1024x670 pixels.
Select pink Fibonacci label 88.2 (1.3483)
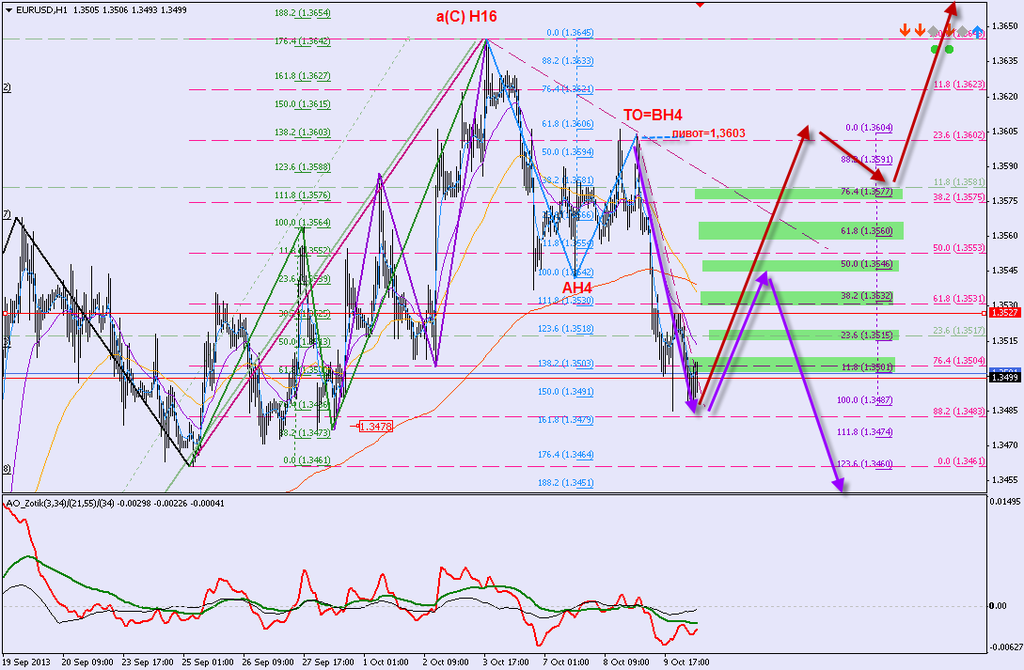959,411
